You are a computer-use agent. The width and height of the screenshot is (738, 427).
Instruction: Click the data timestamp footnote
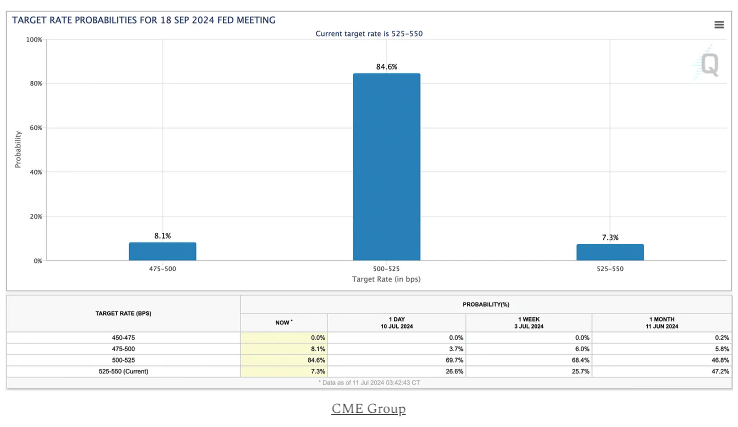pyautogui.click(x=368, y=383)
